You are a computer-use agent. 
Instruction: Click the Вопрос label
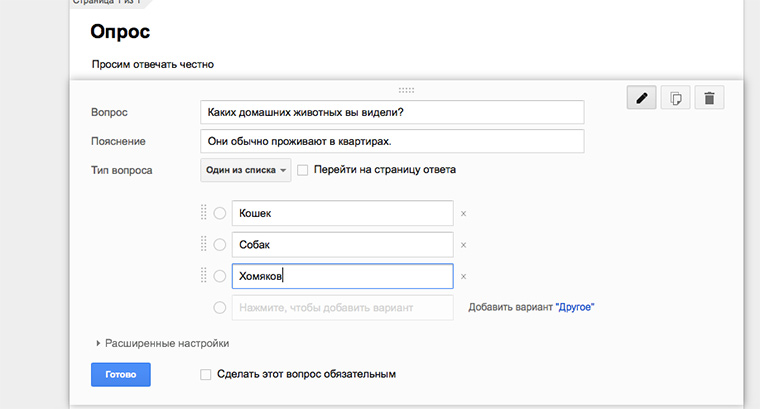click(x=109, y=112)
